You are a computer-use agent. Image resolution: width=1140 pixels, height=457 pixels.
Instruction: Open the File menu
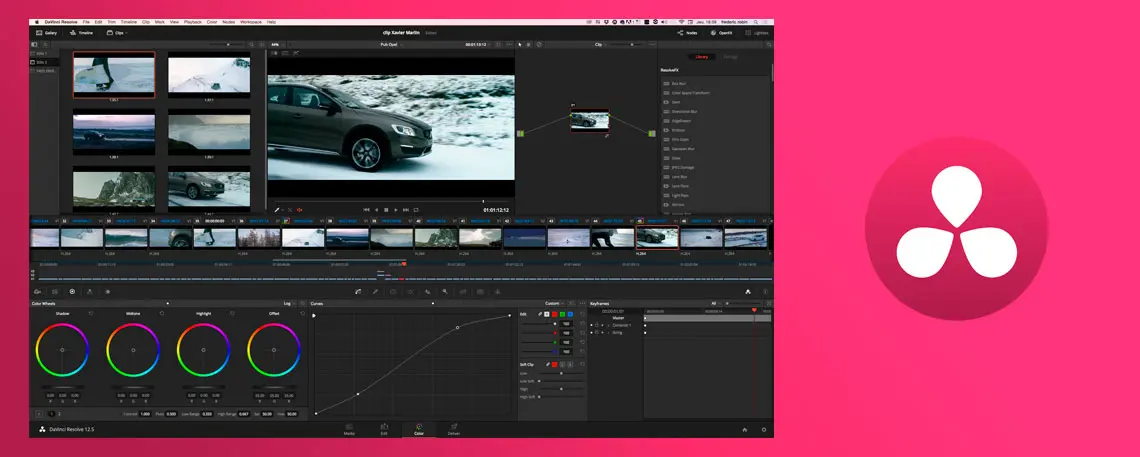(87, 23)
